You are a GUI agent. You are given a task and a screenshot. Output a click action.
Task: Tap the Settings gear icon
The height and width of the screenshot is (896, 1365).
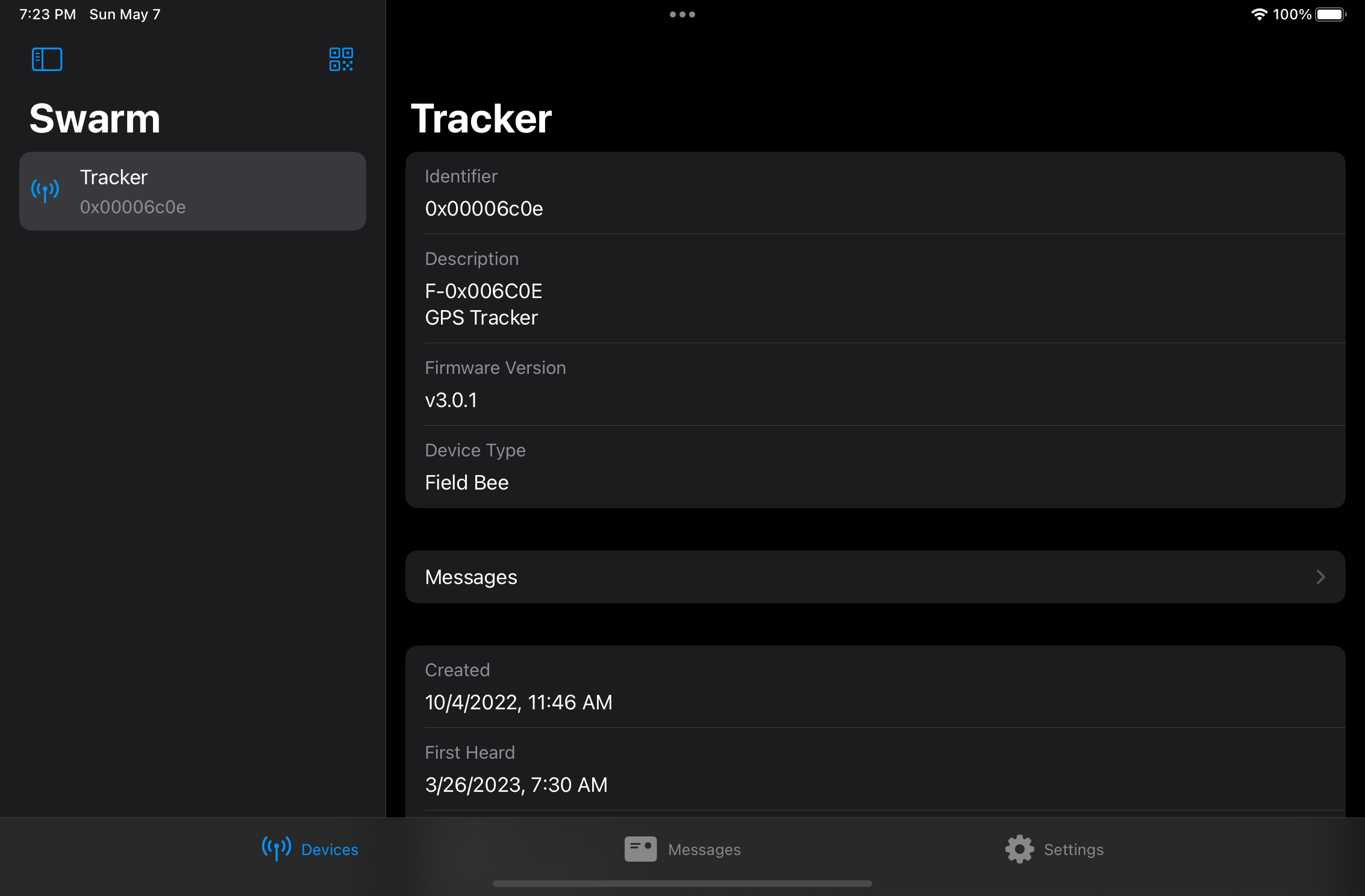pyautogui.click(x=1019, y=849)
